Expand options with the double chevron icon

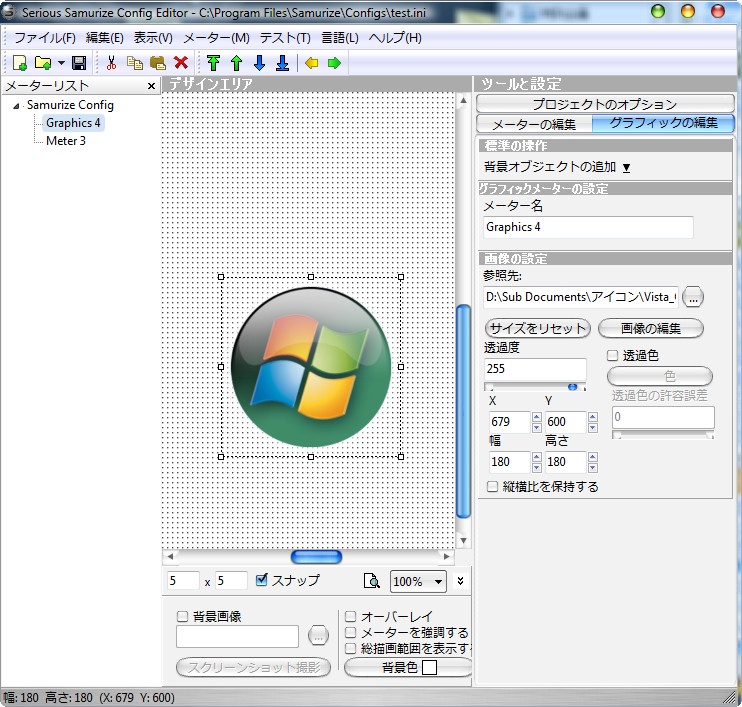[460, 580]
